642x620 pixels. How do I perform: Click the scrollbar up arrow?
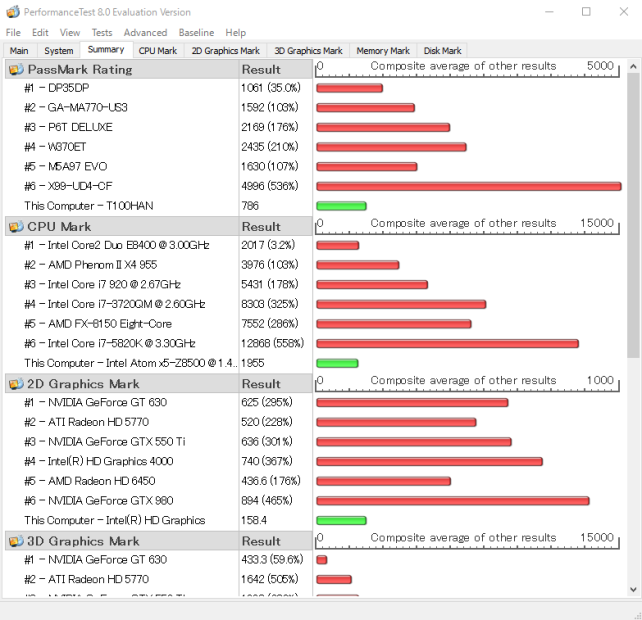click(633, 66)
